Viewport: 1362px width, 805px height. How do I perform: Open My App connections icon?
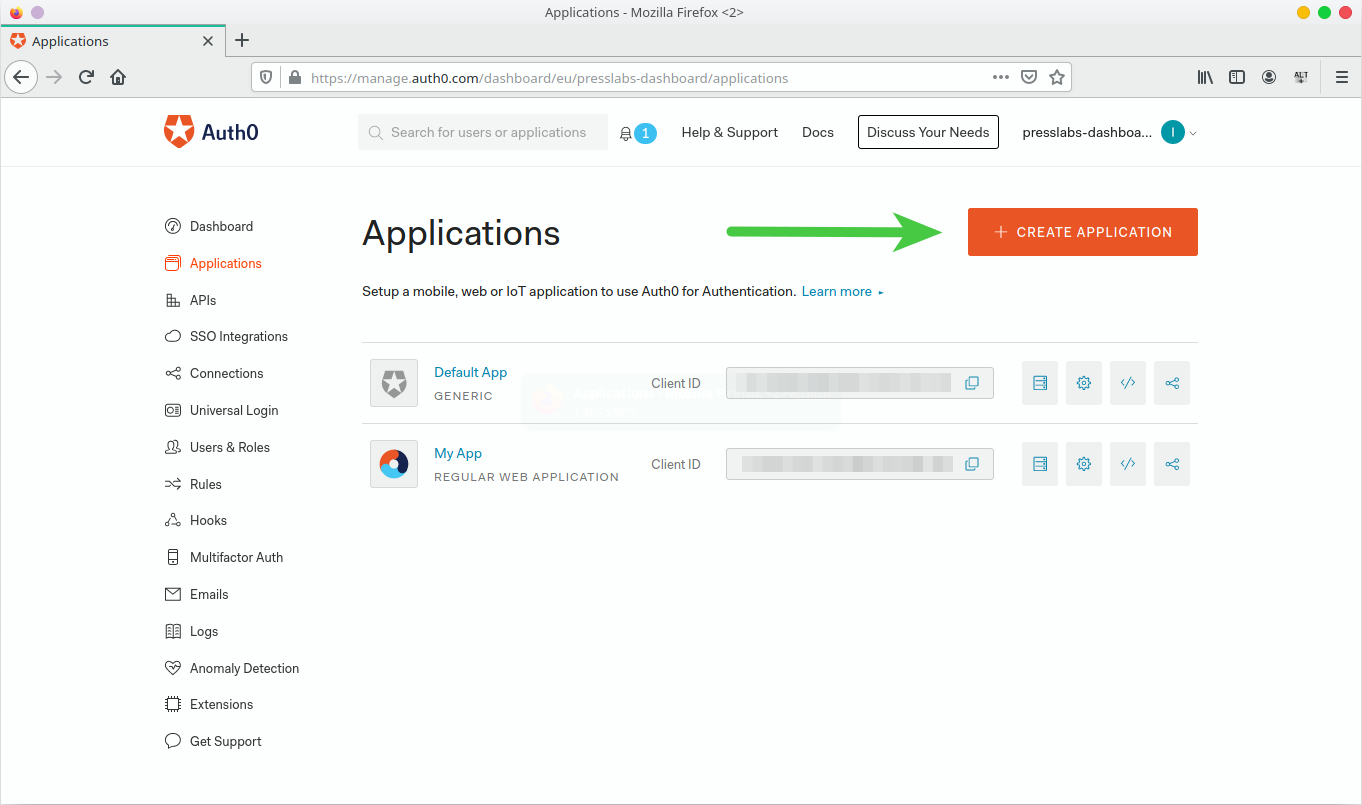[x=1172, y=464]
